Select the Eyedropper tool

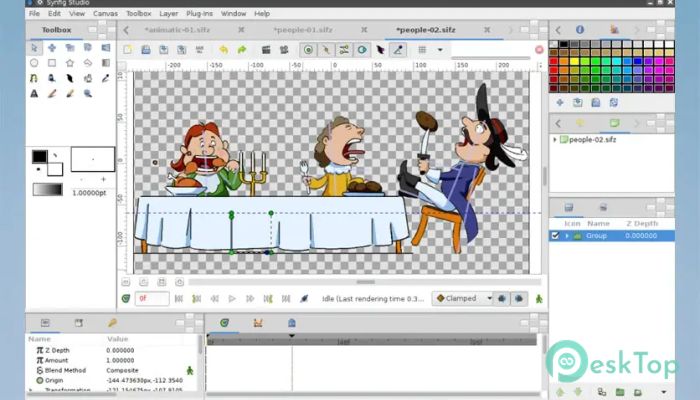[106, 78]
